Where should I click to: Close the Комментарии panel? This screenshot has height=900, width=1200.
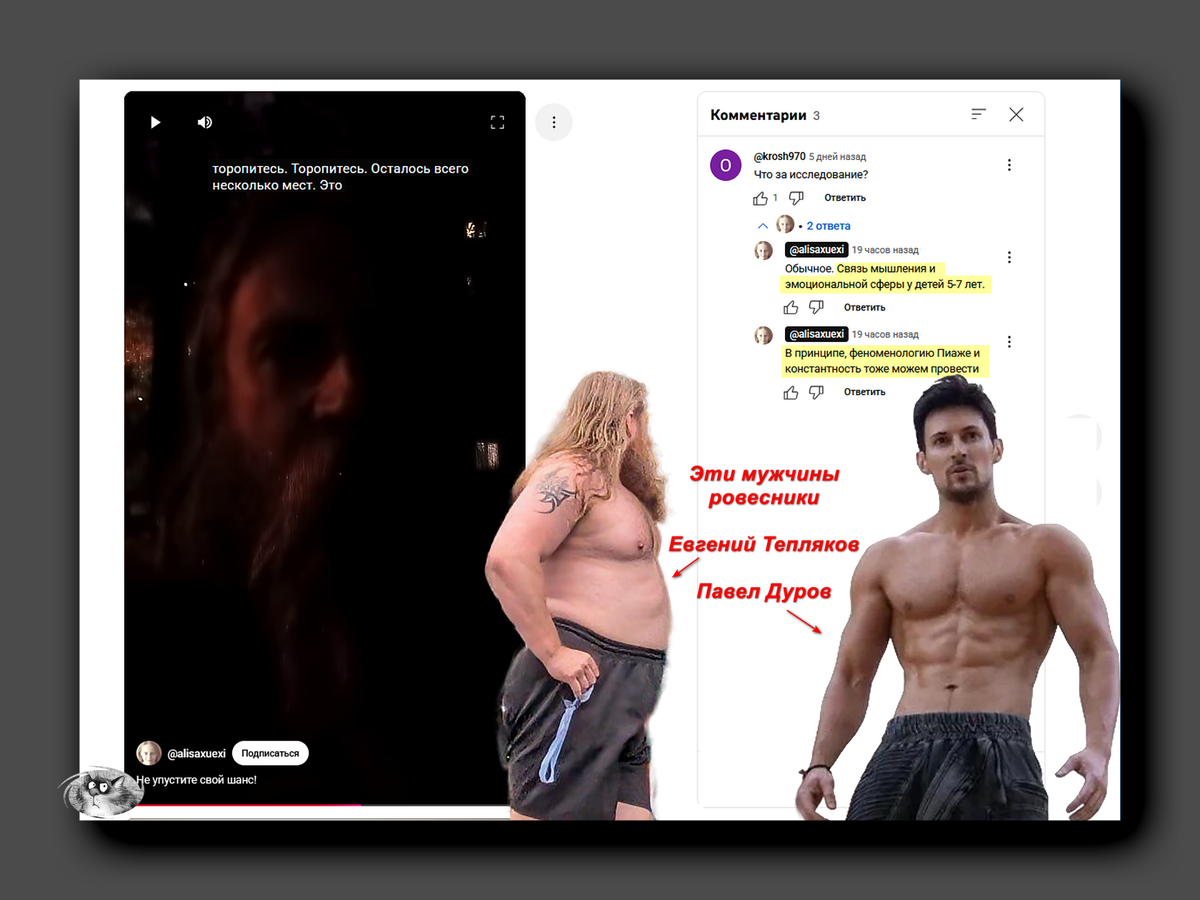(1016, 115)
